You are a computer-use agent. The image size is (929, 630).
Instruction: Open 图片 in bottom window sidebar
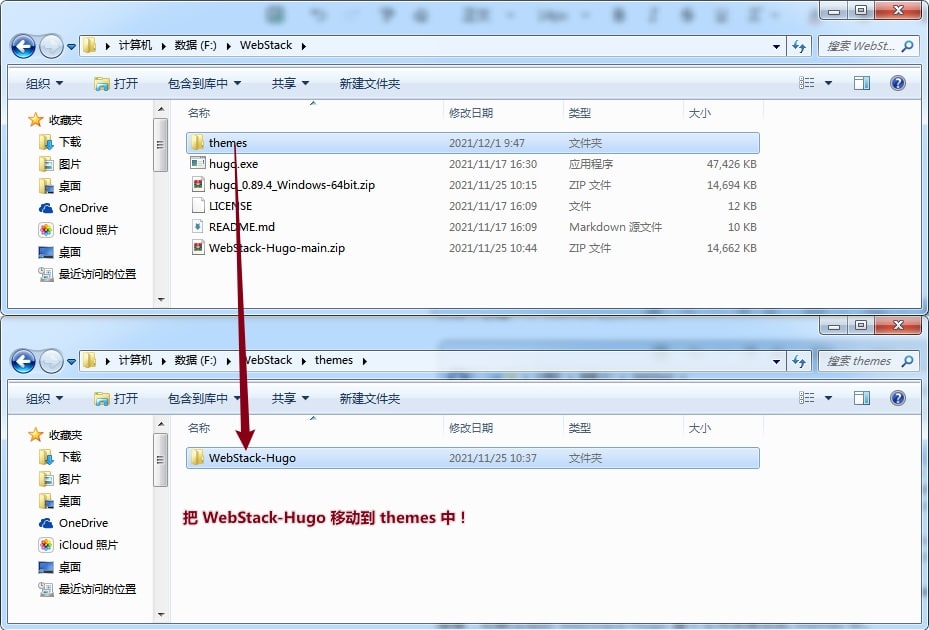[60, 479]
